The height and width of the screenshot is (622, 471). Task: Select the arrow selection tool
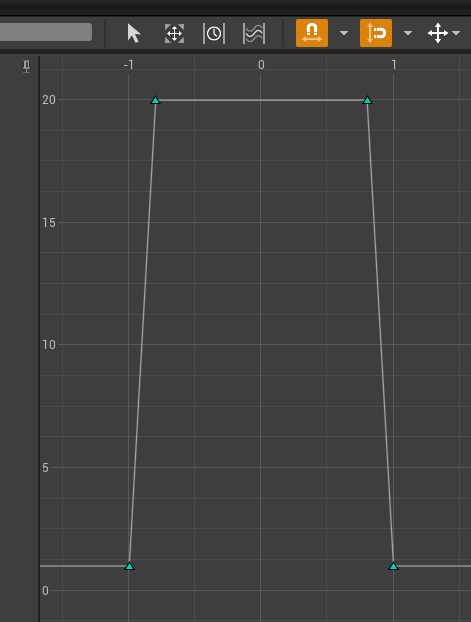pyautogui.click(x=134, y=33)
